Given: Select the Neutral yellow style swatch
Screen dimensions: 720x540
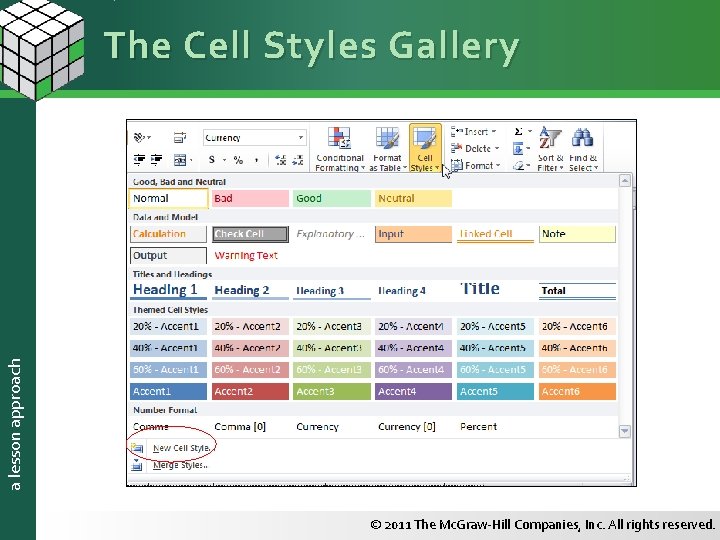Looking at the screenshot, I should [413, 198].
